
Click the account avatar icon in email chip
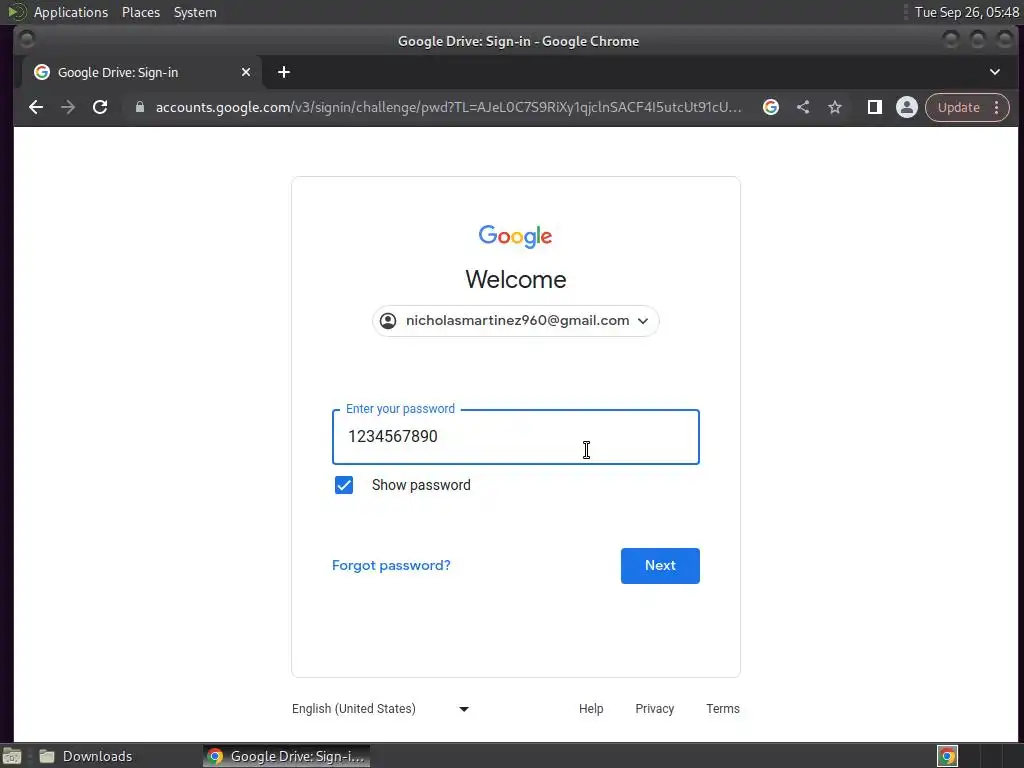pos(388,321)
